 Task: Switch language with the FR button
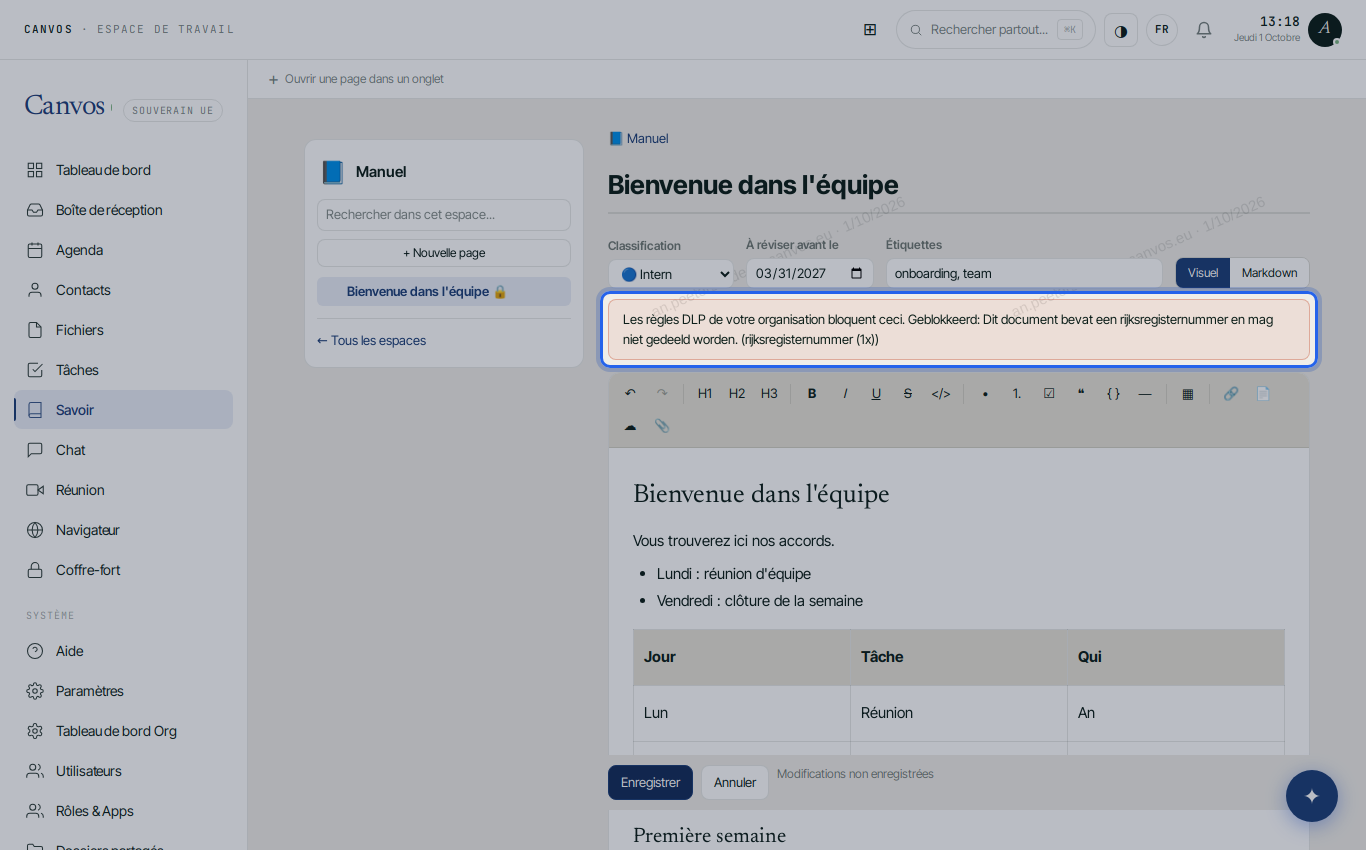click(x=1162, y=30)
